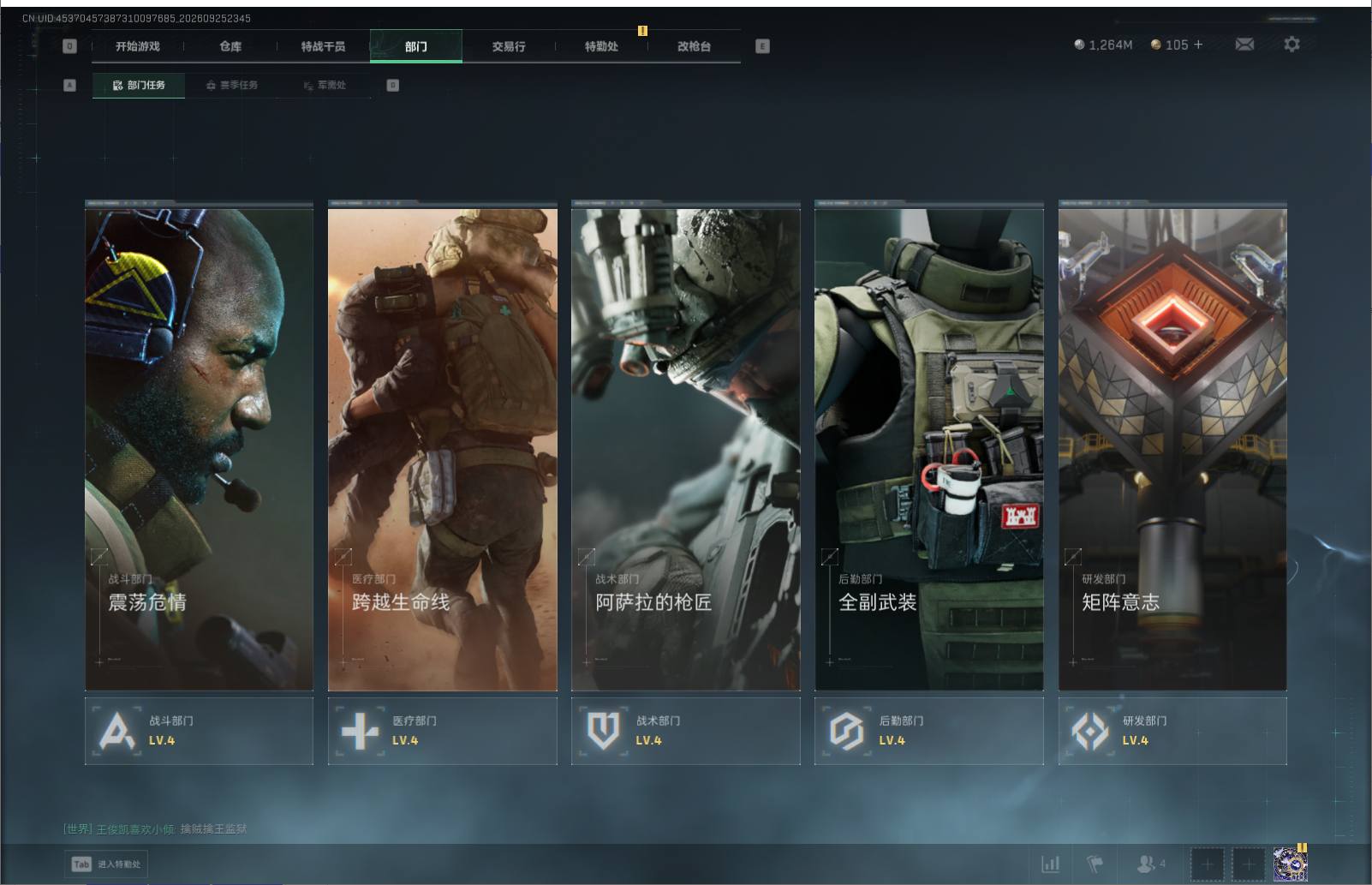Click the second empty squad slot plus

(1249, 864)
